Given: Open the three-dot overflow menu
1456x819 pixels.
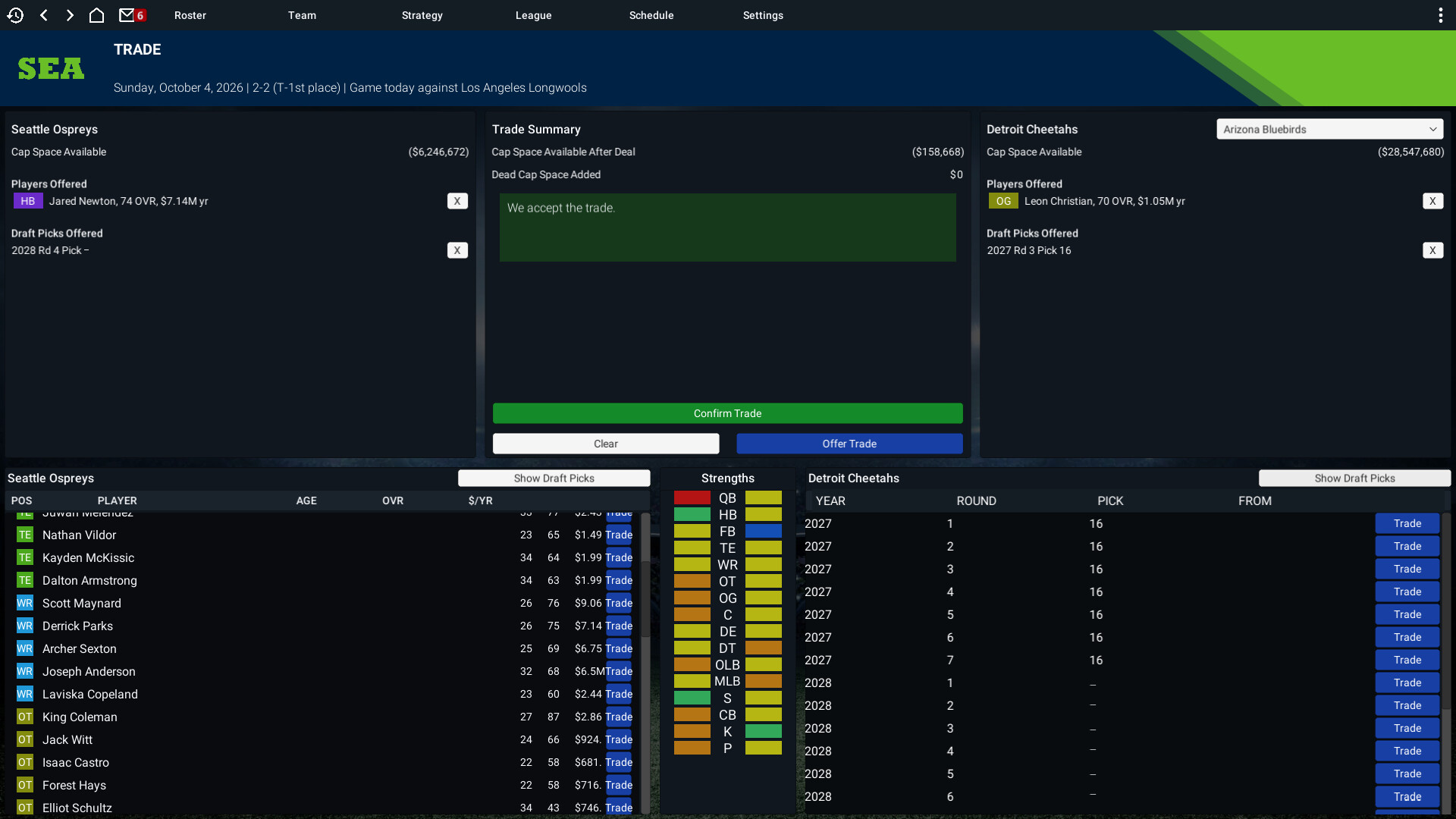Looking at the screenshot, I should tap(1440, 15).
